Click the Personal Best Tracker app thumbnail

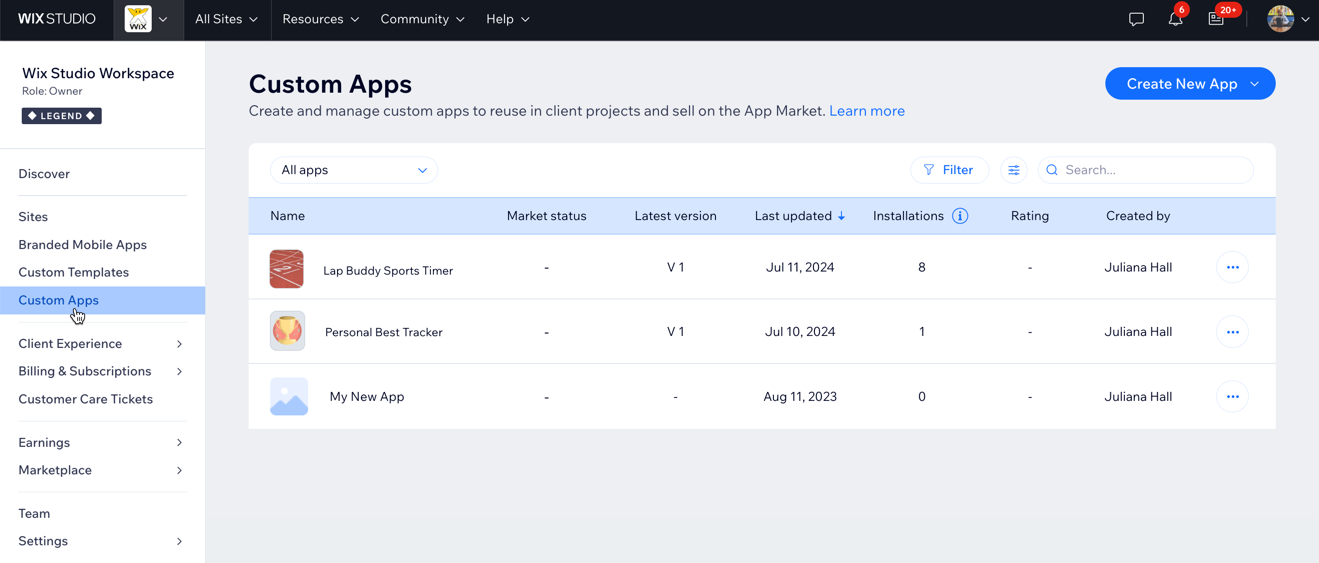click(x=287, y=331)
